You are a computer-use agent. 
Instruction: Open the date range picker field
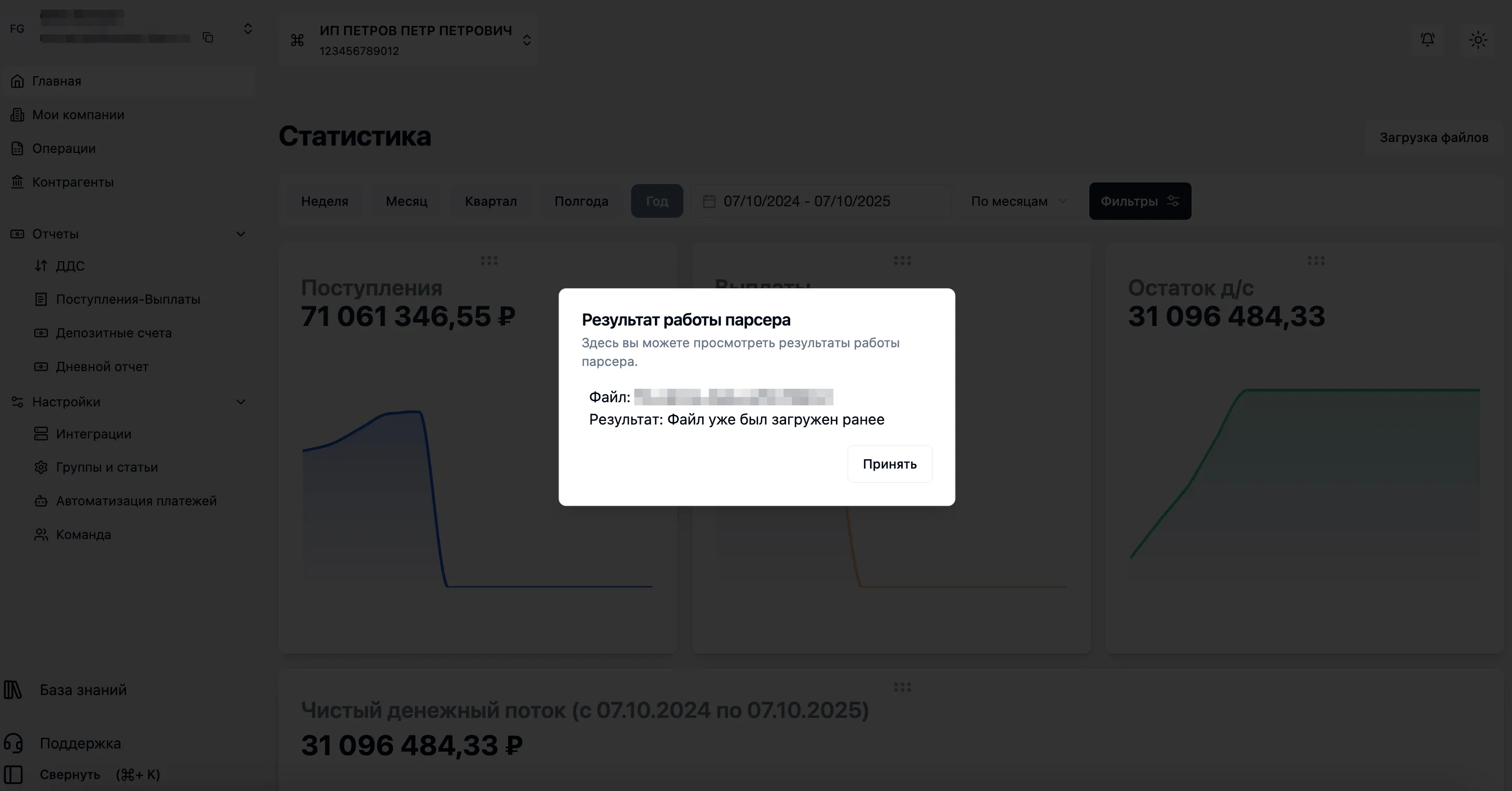point(822,201)
